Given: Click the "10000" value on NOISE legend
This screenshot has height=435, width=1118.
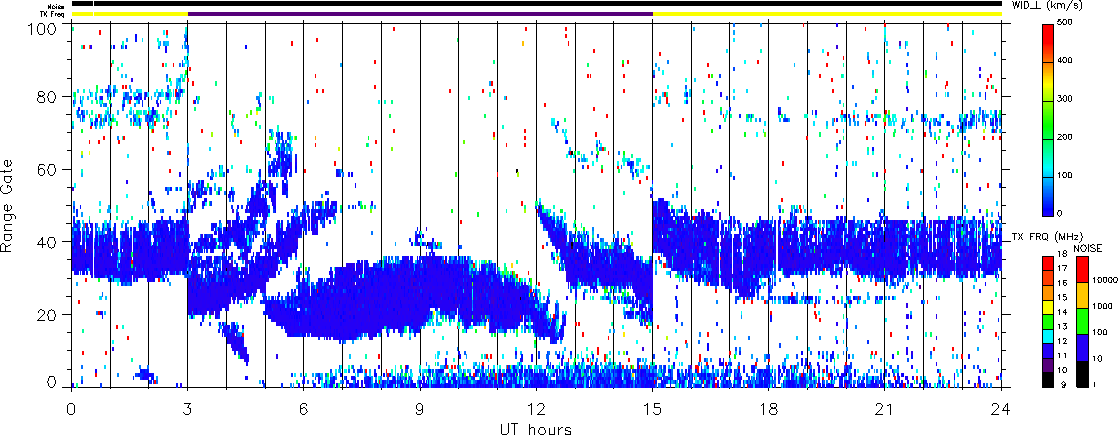Looking at the screenshot, I should (1105, 280).
